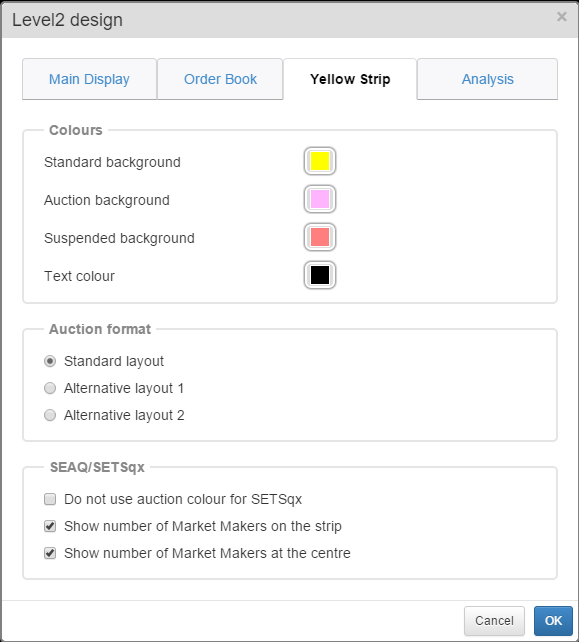Click the 'Suspended background' label text

(119, 238)
